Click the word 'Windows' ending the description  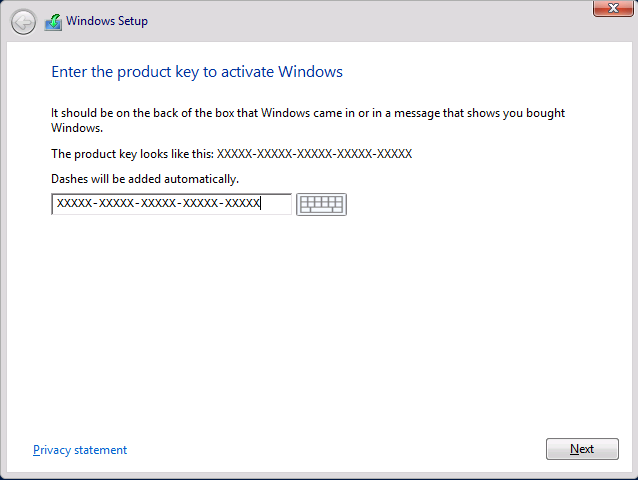coord(76,128)
